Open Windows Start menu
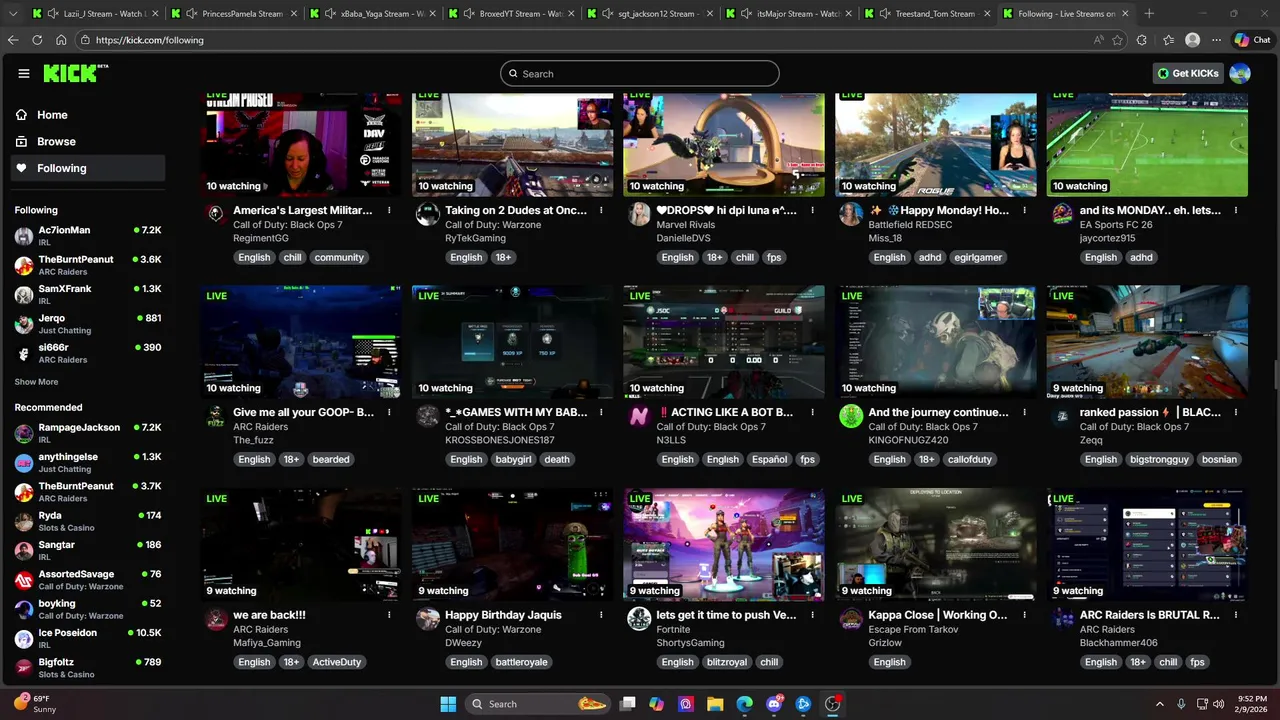The width and height of the screenshot is (1280, 720). [x=448, y=704]
